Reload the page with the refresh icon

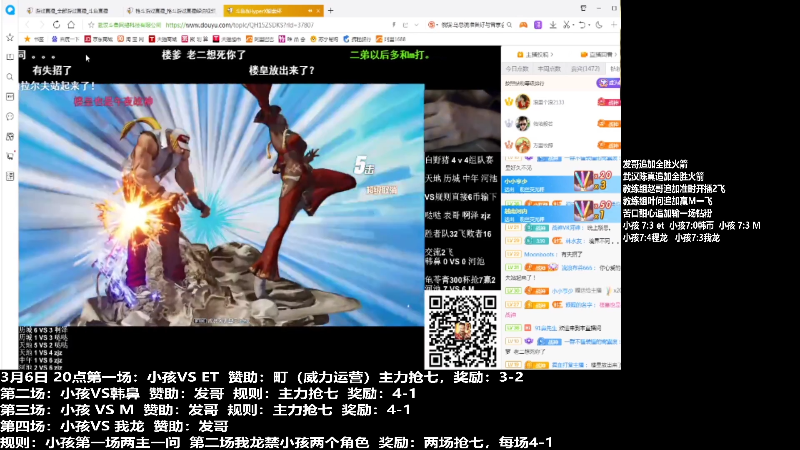click(56, 24)
